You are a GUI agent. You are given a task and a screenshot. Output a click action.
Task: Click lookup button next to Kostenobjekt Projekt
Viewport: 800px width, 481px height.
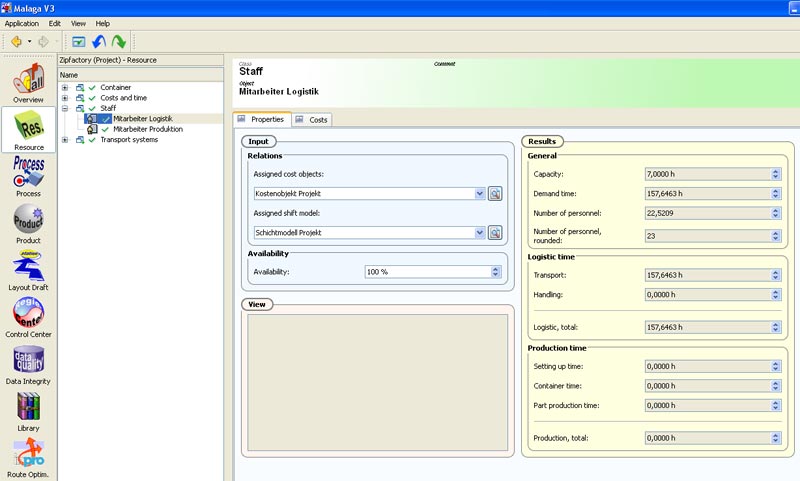click(495, 194)
